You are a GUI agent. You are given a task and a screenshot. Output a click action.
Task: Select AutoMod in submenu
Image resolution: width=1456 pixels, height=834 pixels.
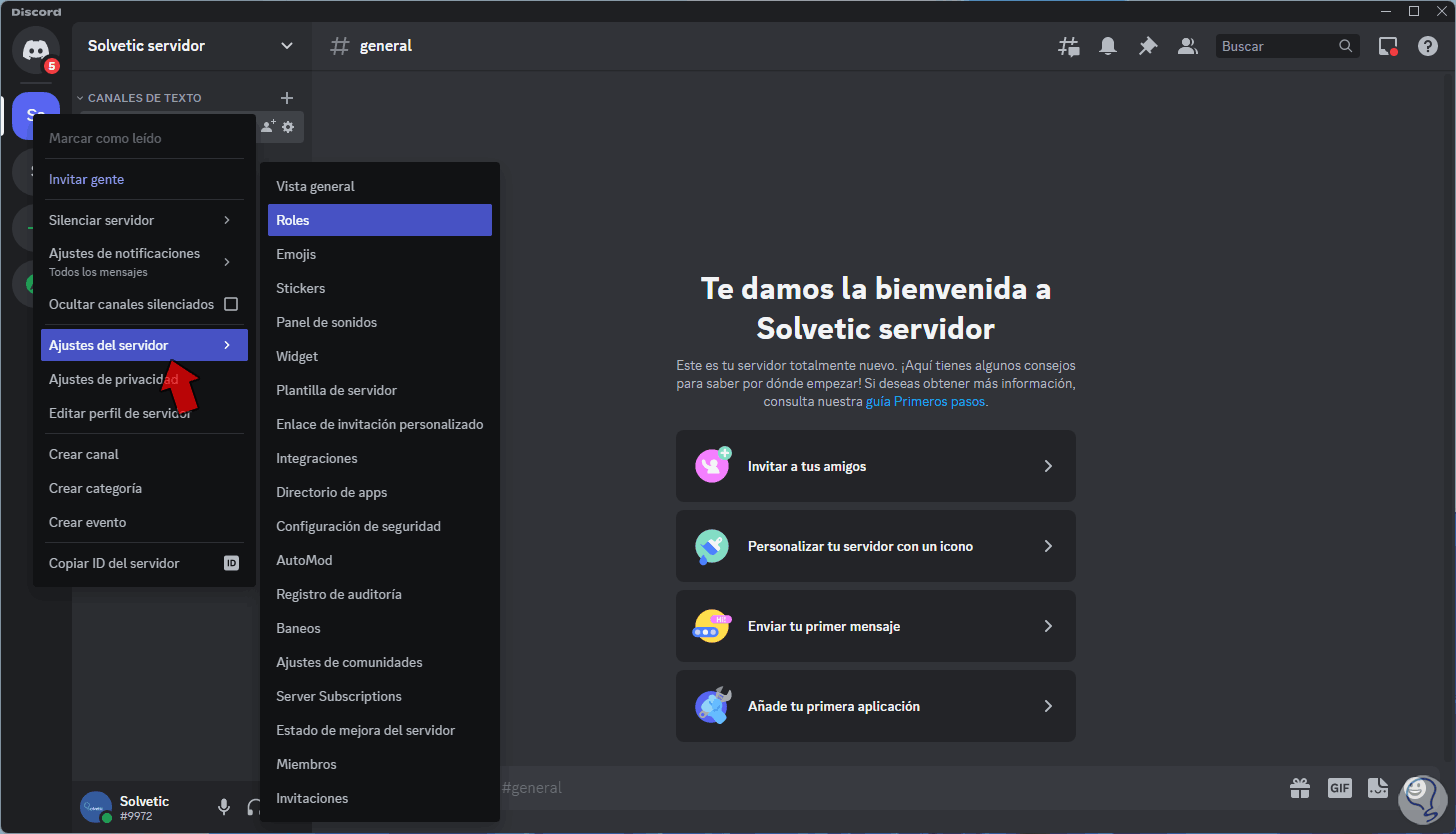coord(380,560)
